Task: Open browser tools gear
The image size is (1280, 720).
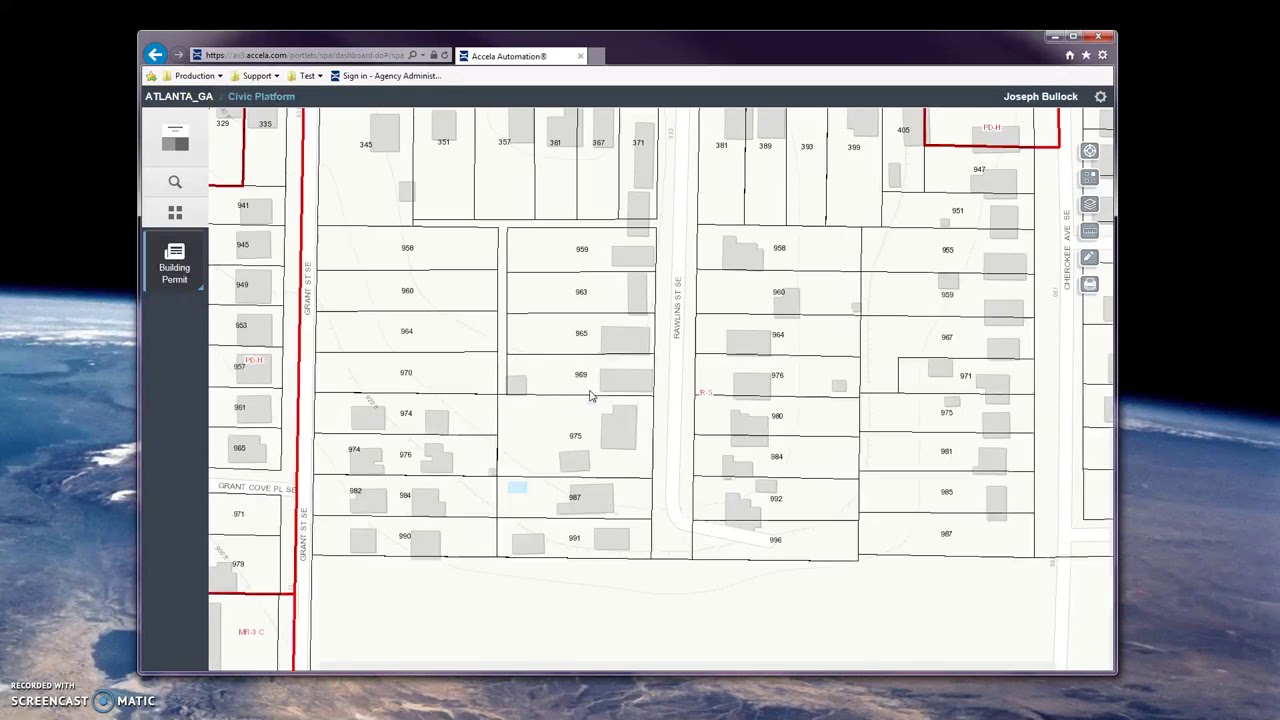Action: tap(1103, 55)
